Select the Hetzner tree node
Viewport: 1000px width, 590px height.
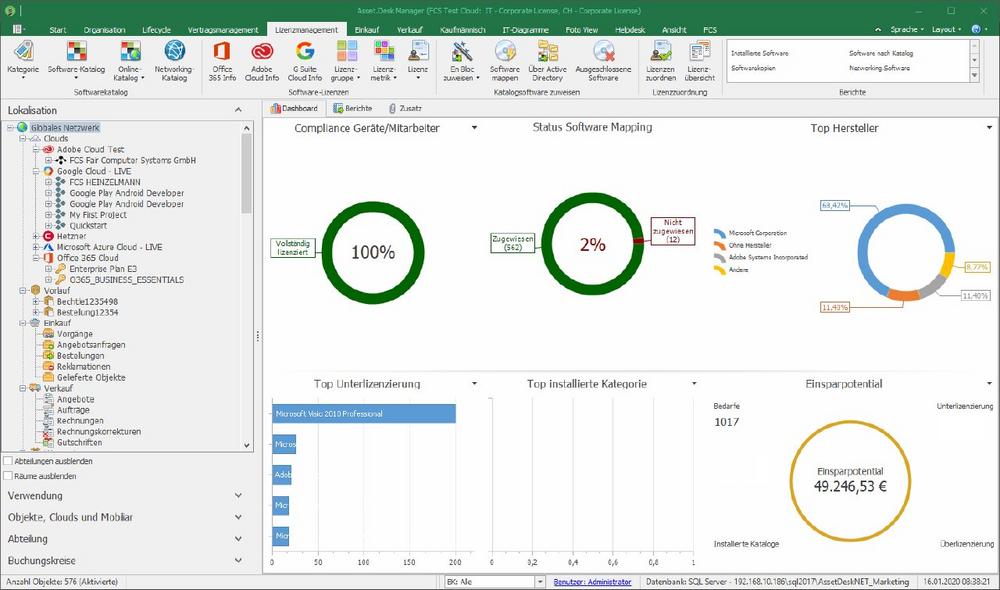tap(71, 236)
